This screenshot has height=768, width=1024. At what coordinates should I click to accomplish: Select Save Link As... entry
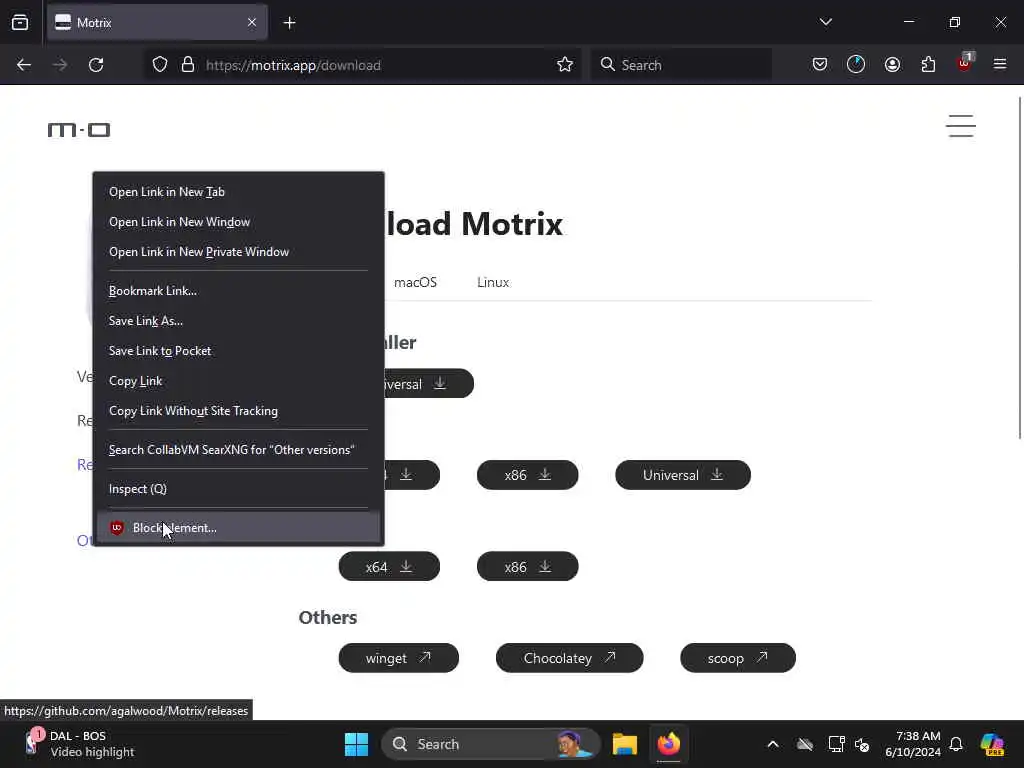point(238,321)
